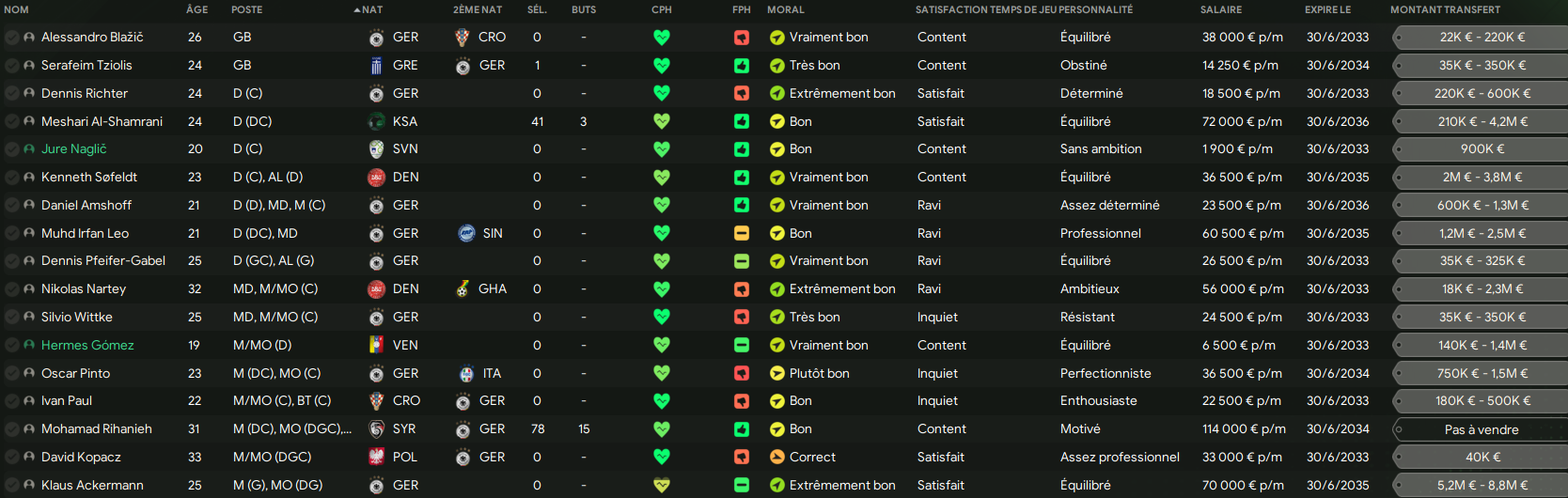The width and height of the screenshot is (1568, 498).
Task: Click Alessandro Blažič's player profile icon
Action: coord(29,38)
